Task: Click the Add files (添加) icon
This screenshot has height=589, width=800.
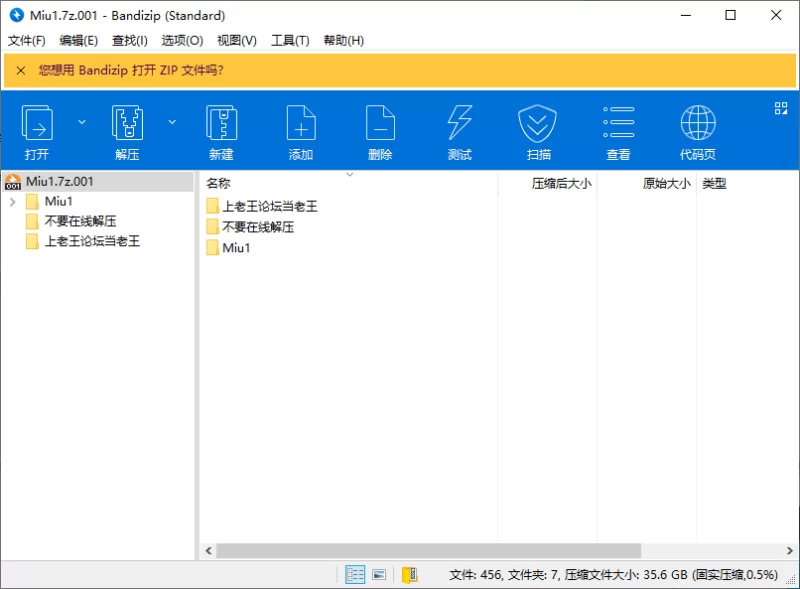Action: pos(301,122)
